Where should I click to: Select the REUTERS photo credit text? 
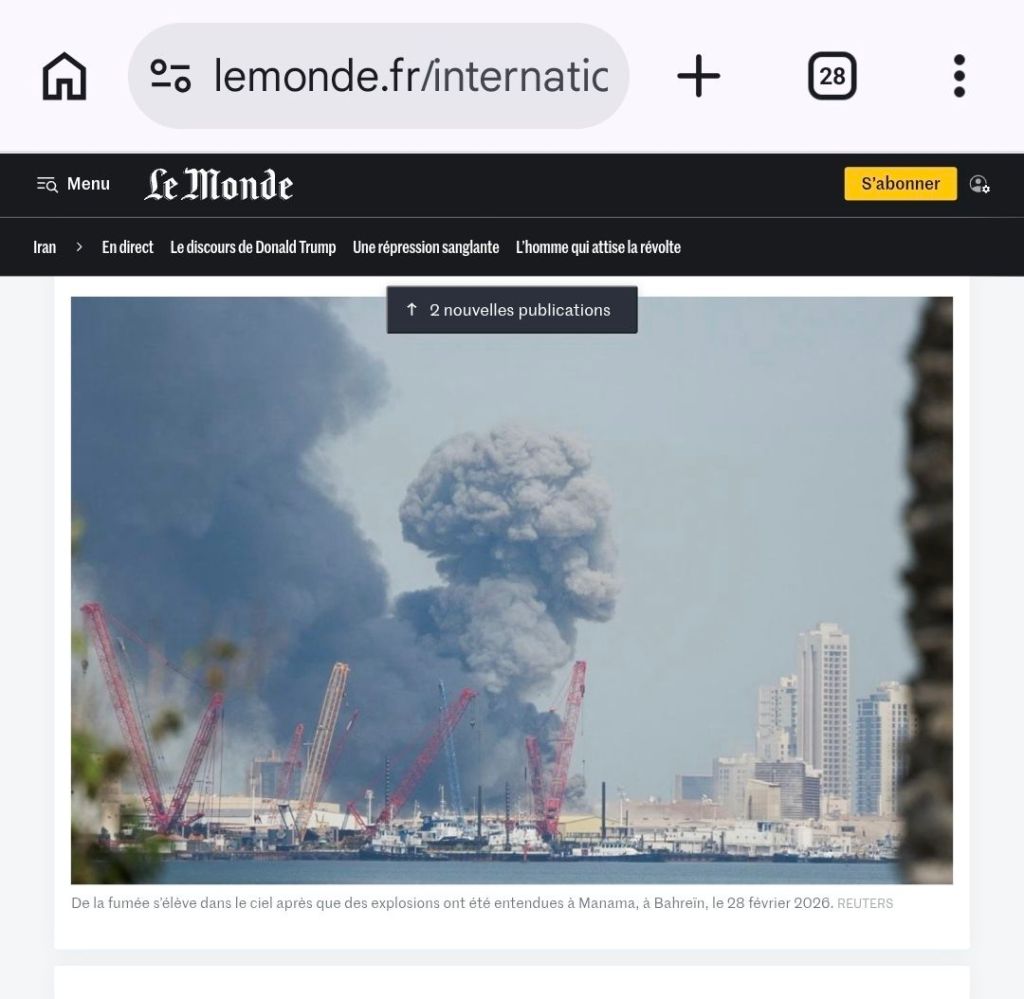pyautogui.click(x=865, y=904)
